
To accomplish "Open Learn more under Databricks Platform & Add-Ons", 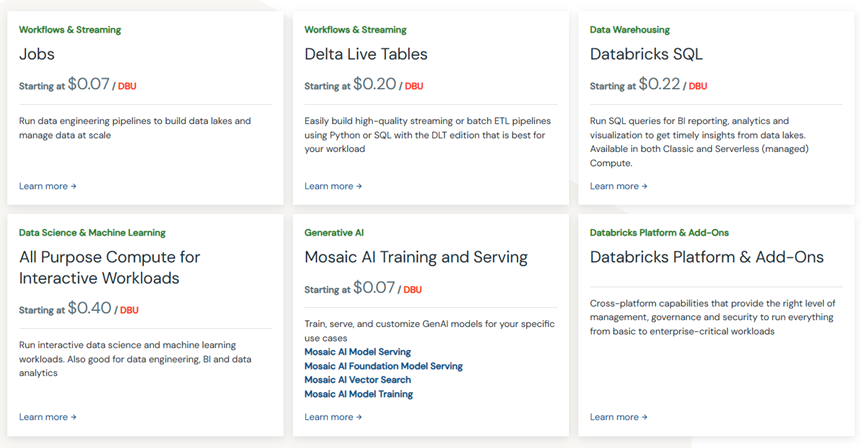I will pyautogui.click(x=618, y=417).
